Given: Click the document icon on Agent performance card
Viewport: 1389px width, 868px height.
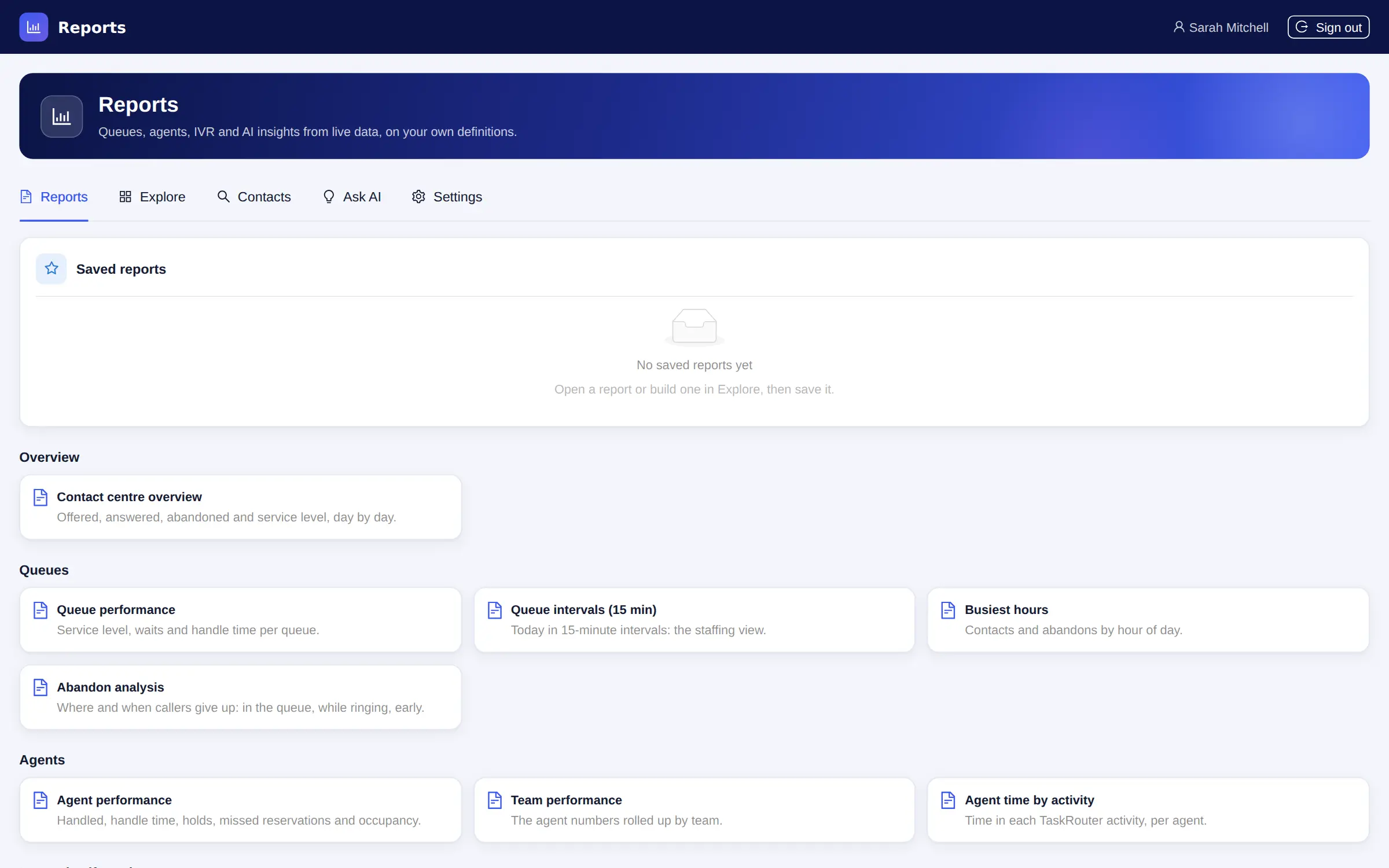Looking at the screenshot, I should 41,800.
